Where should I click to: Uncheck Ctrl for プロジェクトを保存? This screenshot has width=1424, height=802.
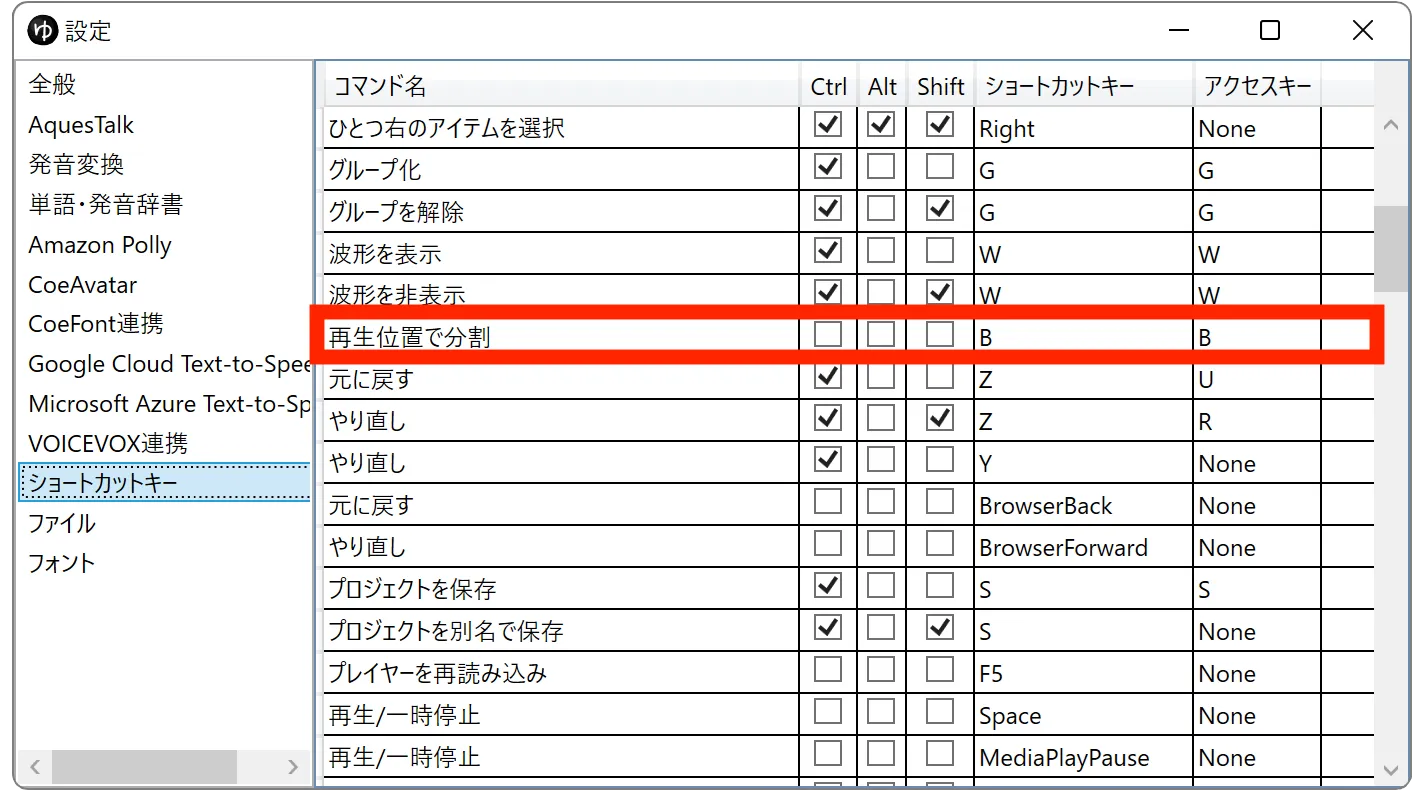(x=828, y=586)
